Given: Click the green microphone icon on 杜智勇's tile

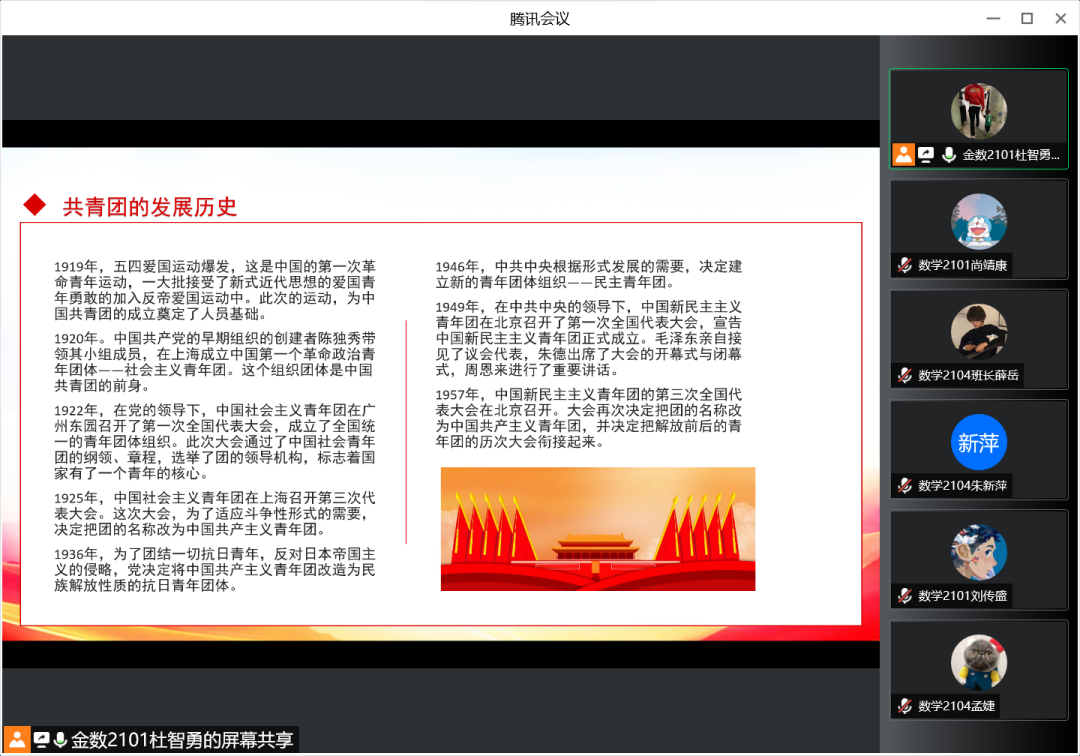Looking at the screenshot, I should tap(948, 155).
